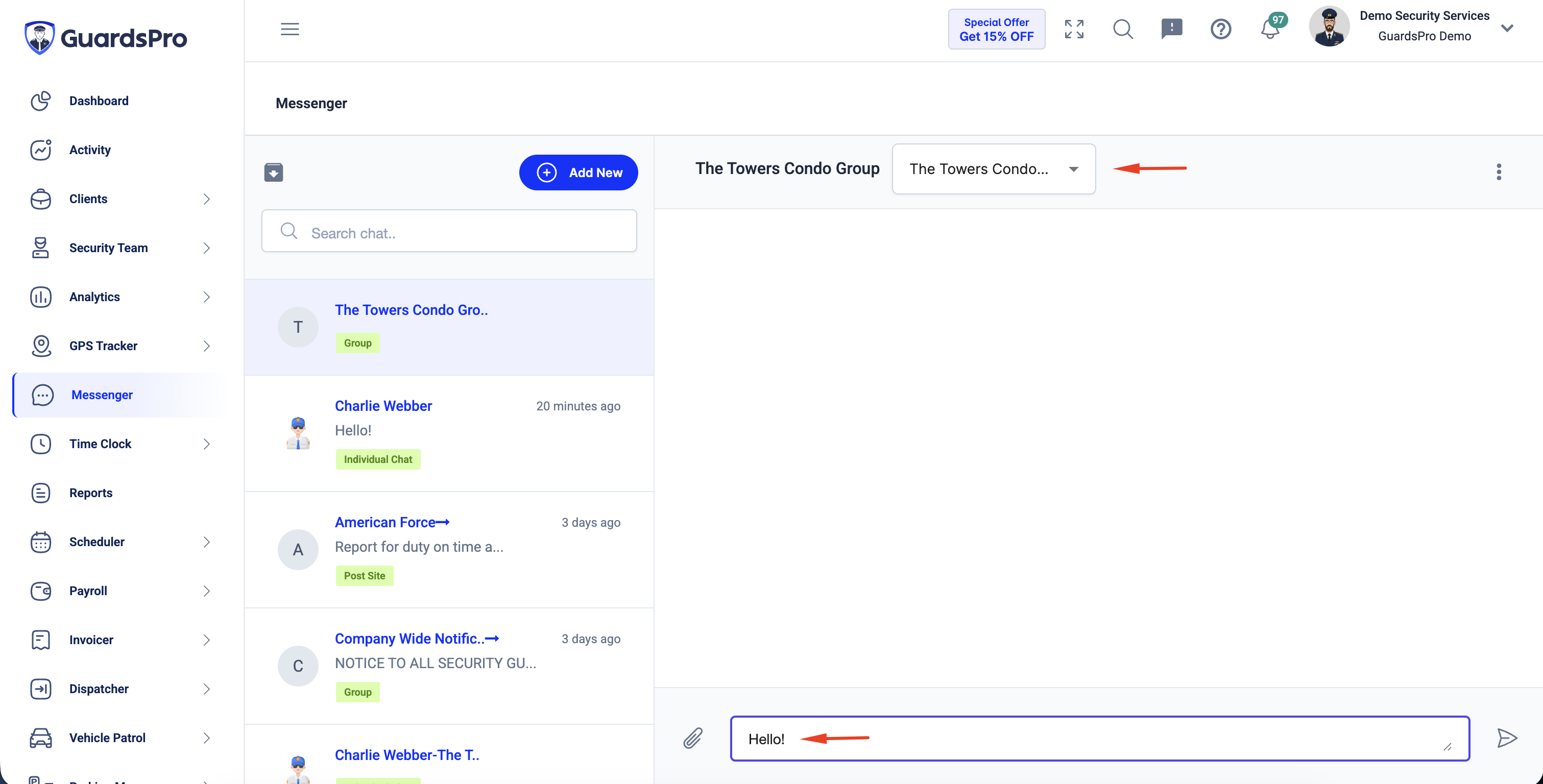This screenshot has height=784, width=1543.
Task: Go to Dashboard in sidebar
Action: point(98,101)
